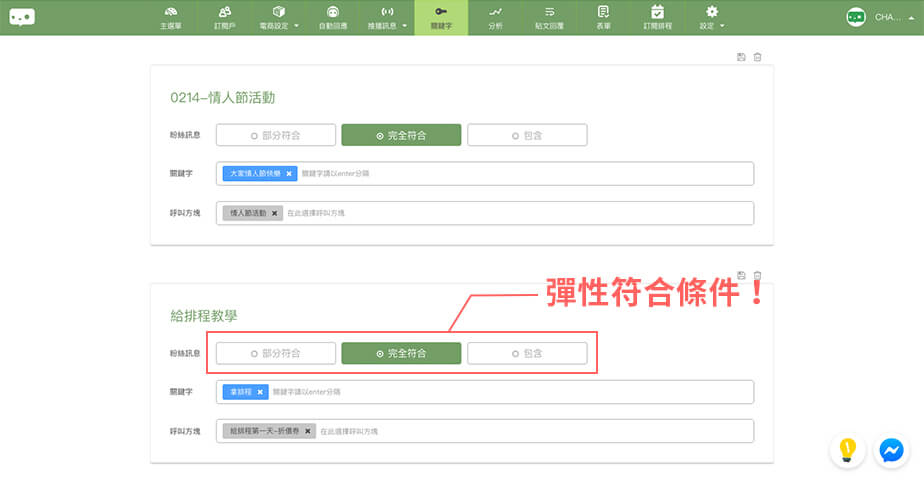This screenshot has width=924, height=482.
Task: Select 包含 option for 0214–情人節活動
Action: pos(527,135)
